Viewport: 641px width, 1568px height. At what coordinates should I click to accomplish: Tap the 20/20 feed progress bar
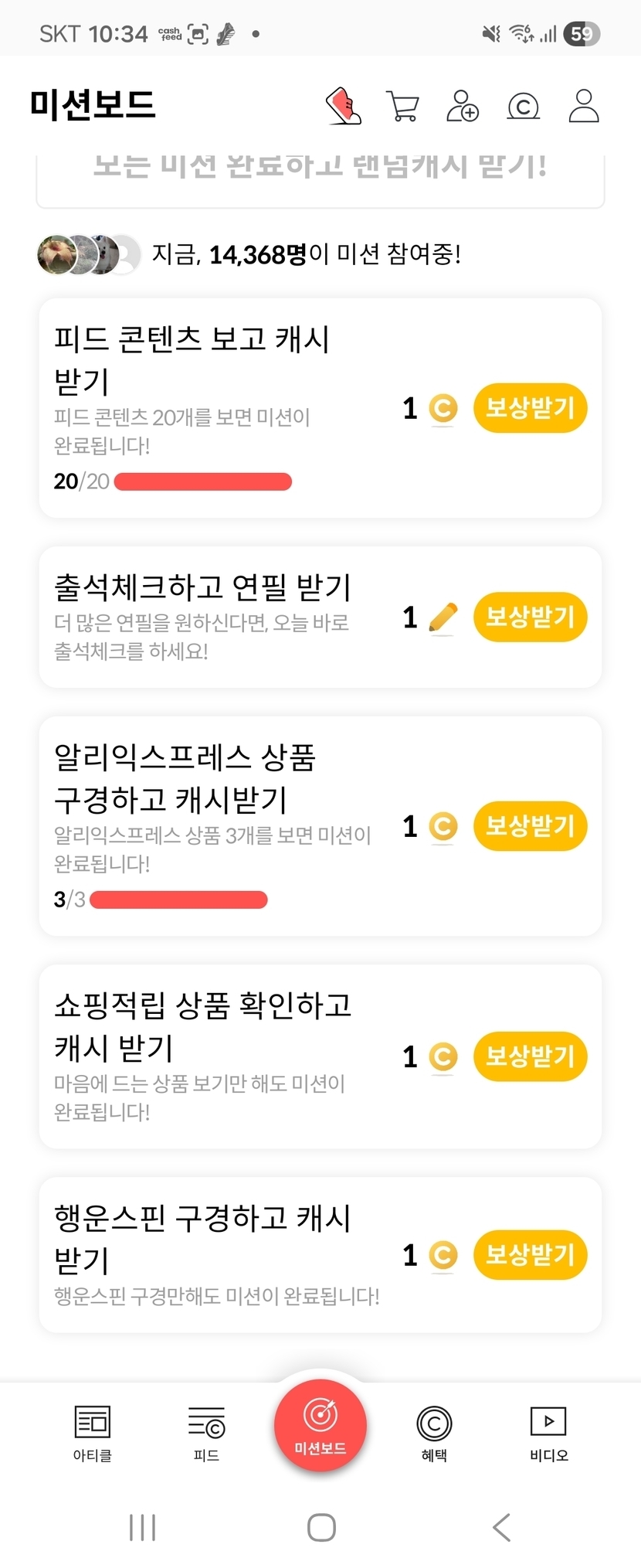pos(202,482)
